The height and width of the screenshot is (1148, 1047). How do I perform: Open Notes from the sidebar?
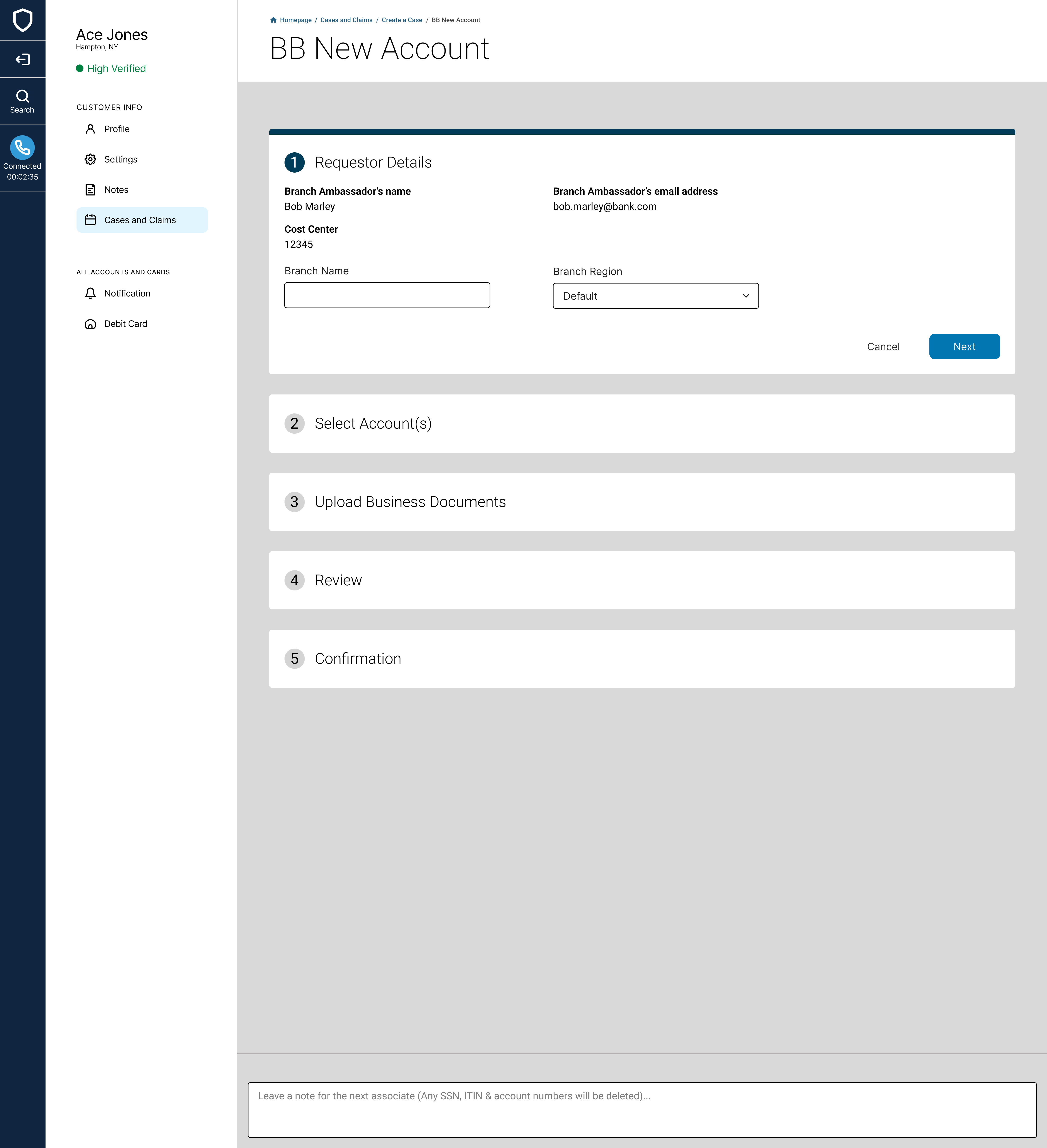(x=116, y=190)
